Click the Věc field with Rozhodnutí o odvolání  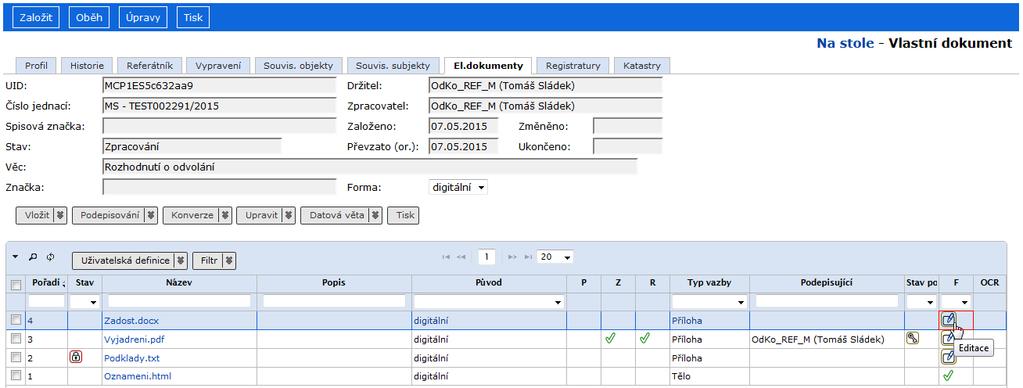[x=370, y=167]
